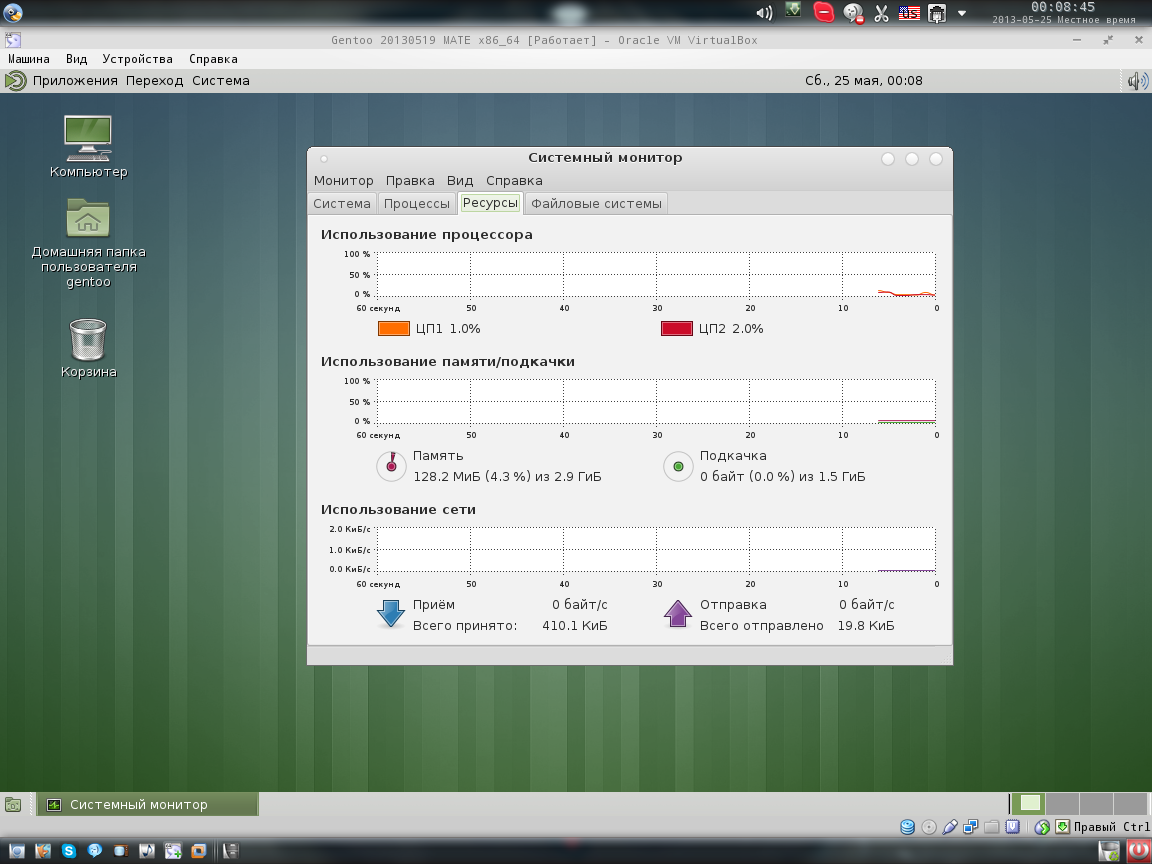1152x864 pixels.
Task: Switch to the second workspace in pager
Action: [1062, 804]
